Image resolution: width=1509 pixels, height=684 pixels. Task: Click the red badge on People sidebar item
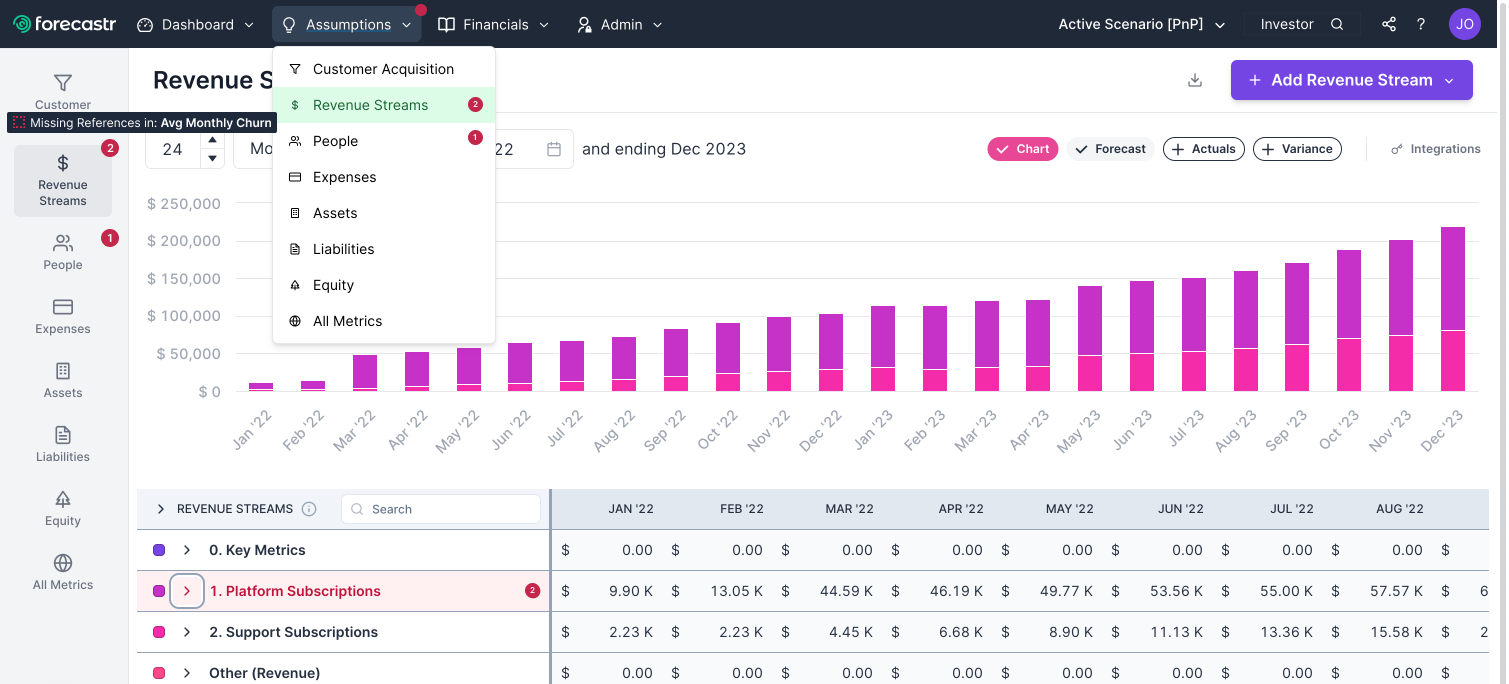[x=110, y=238]
